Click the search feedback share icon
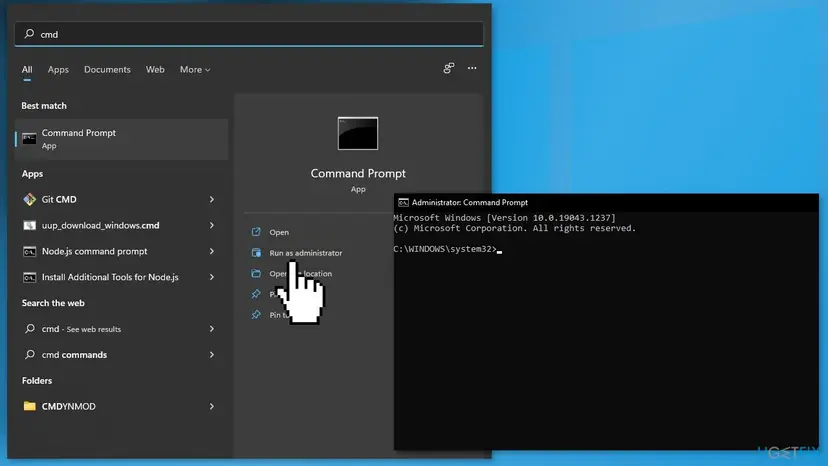Viewport: 828px width, 466px height. click(449, 68)
